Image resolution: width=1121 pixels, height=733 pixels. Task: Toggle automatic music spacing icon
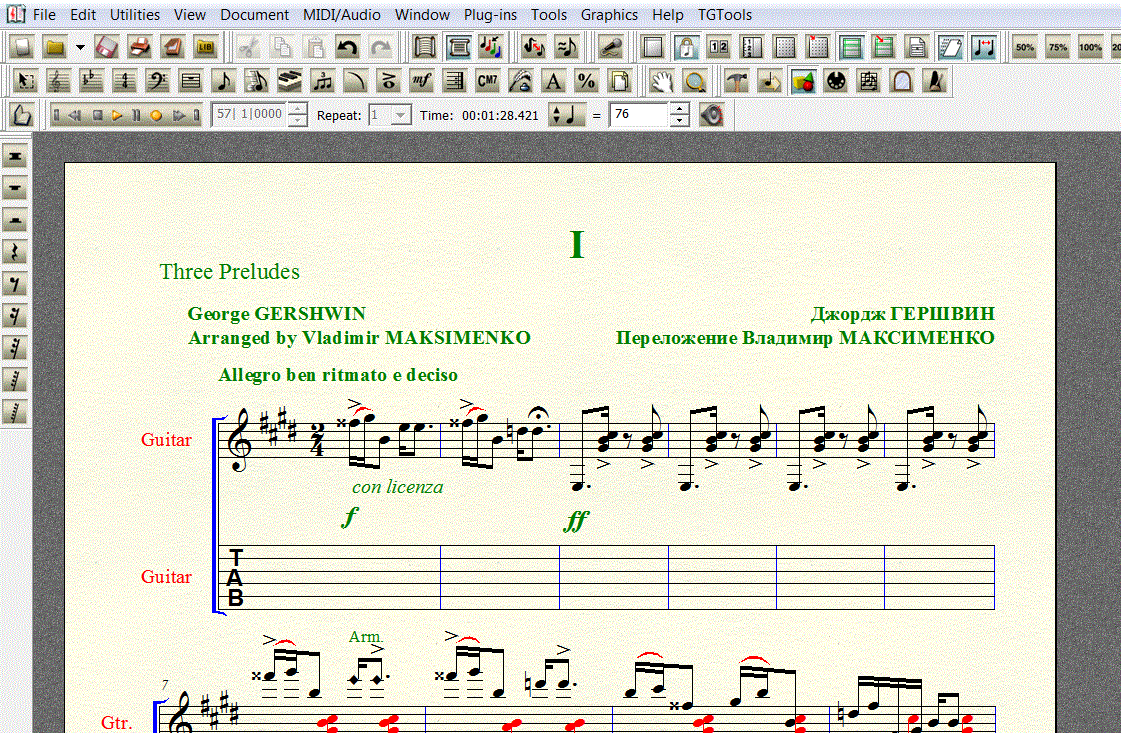(984, 47)
